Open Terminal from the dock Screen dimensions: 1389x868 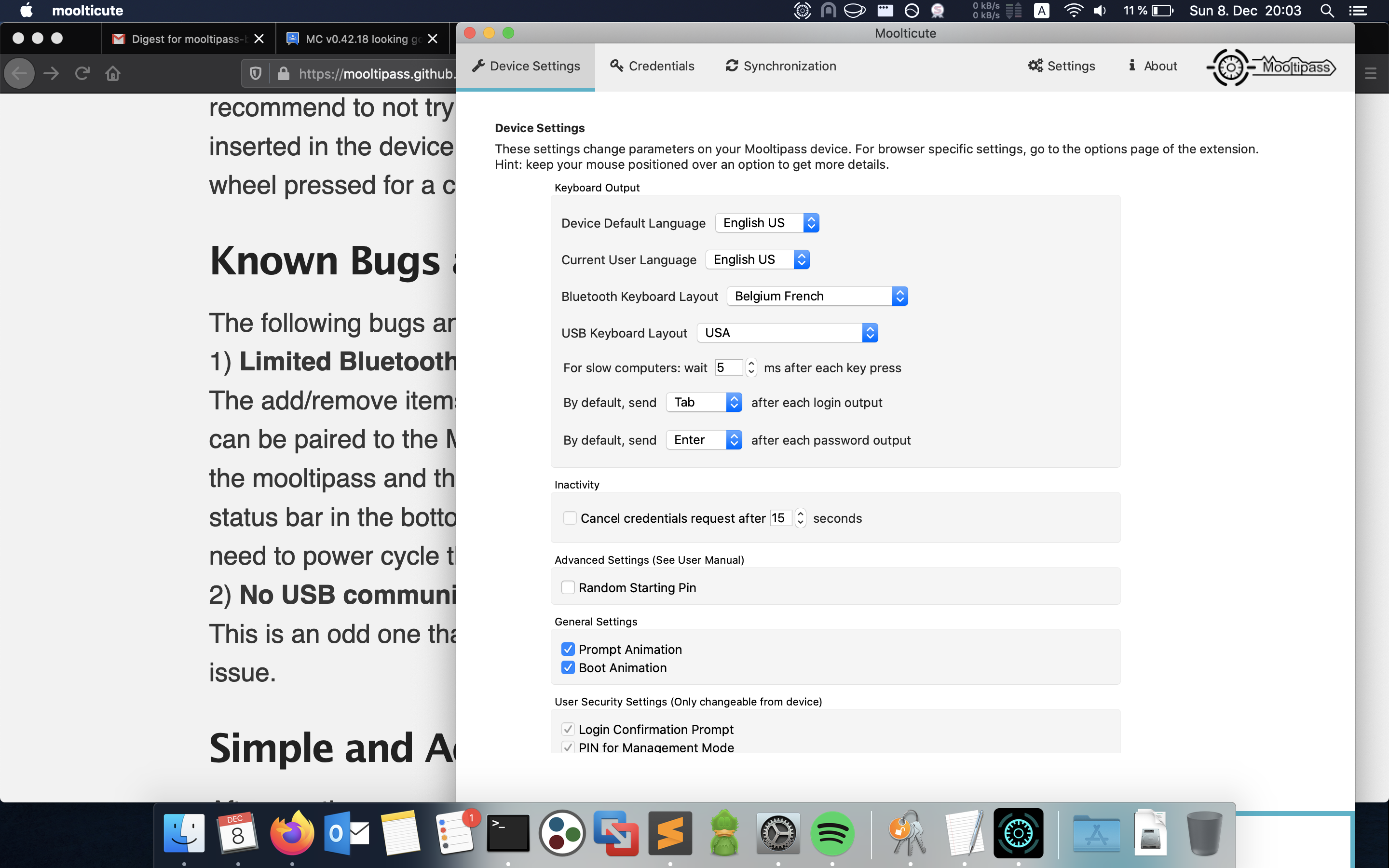508,833
